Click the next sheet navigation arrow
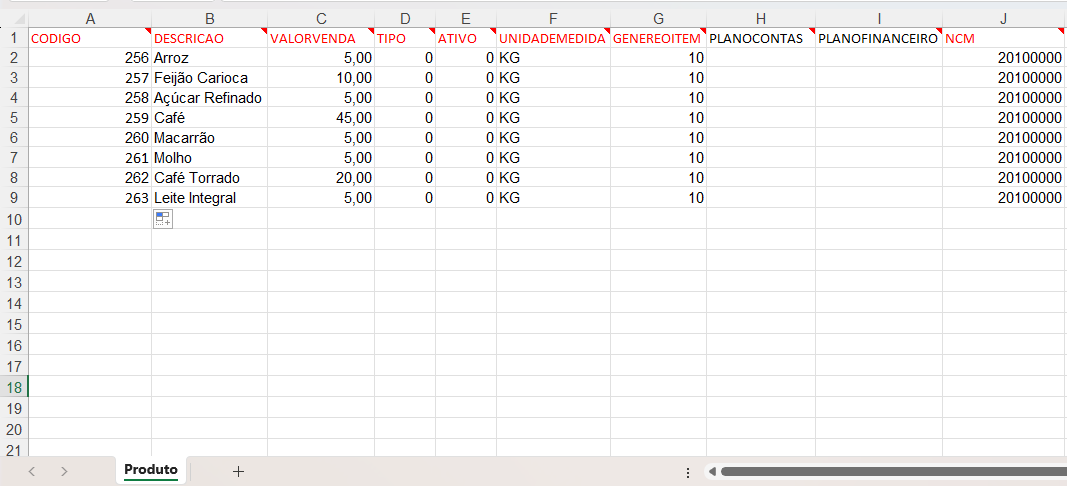Viewport: 1067px width, 486px height. 64,471
